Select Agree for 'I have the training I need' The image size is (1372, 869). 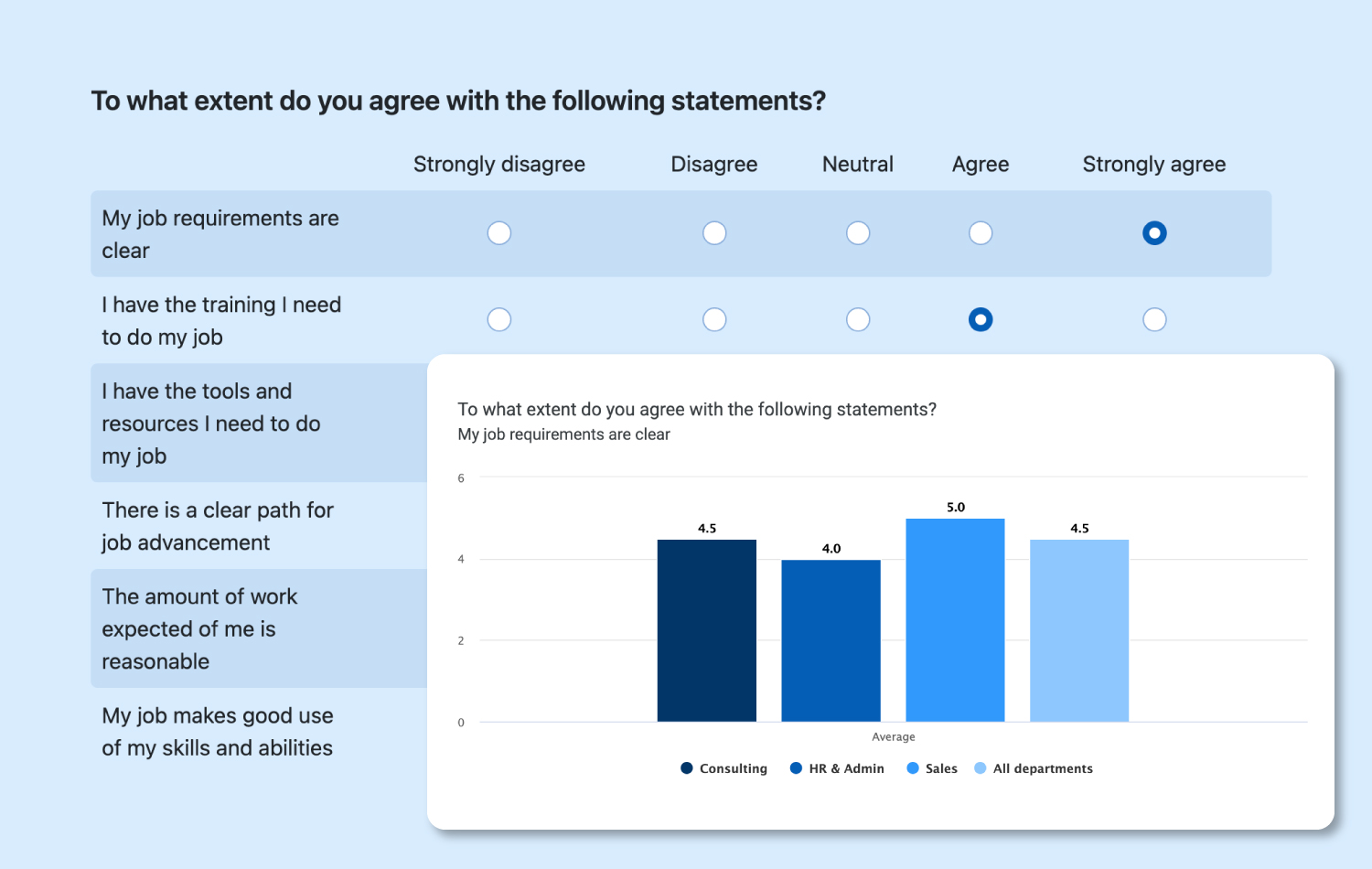[x=981, y=319]
